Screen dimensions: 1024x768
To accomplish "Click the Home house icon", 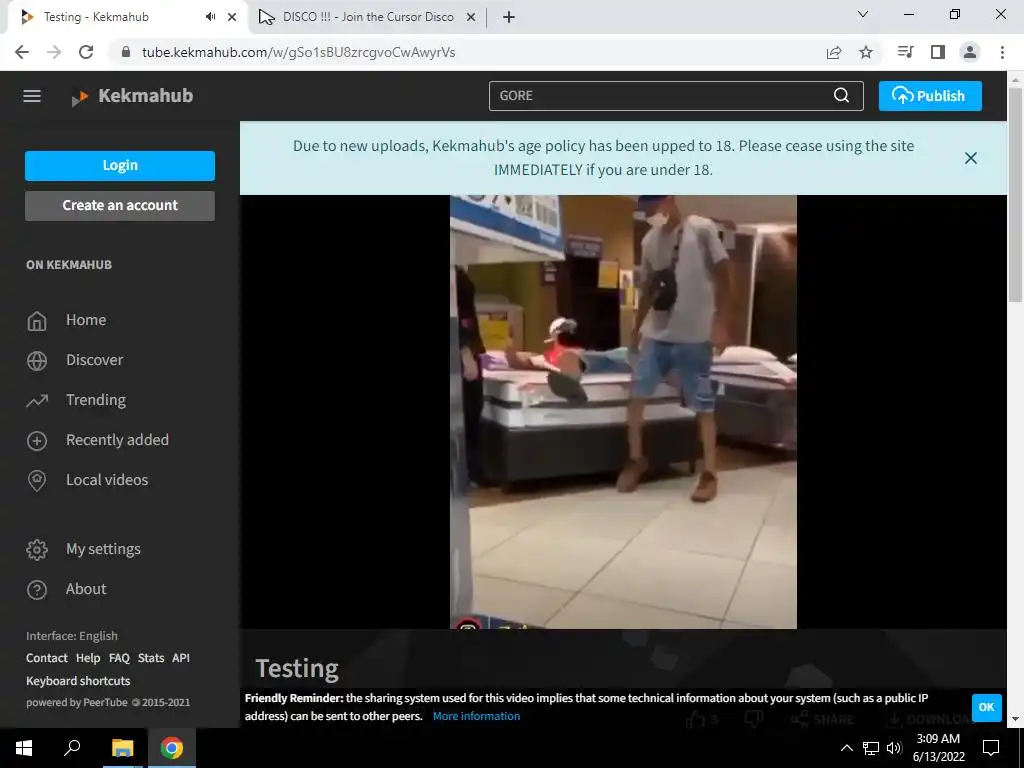I will [37, 321].
